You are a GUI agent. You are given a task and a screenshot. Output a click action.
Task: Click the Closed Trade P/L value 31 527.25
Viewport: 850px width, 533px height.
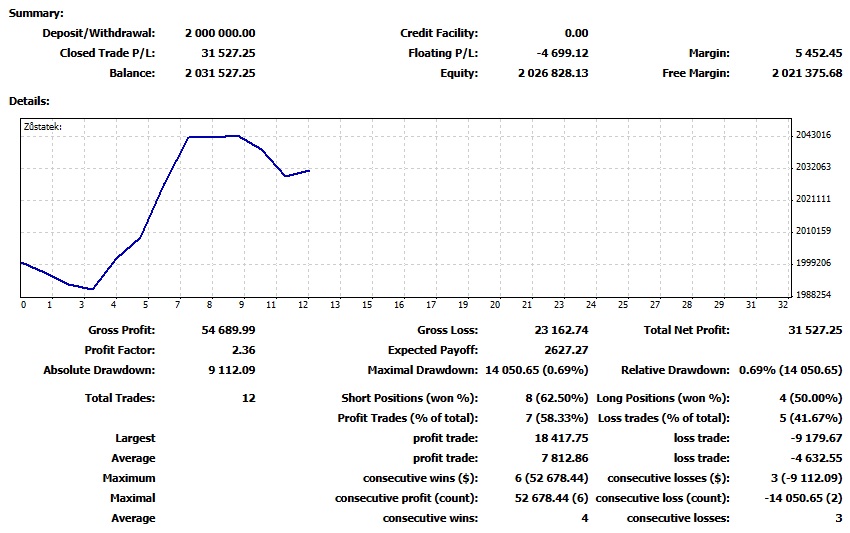click(x=228, y=53)
